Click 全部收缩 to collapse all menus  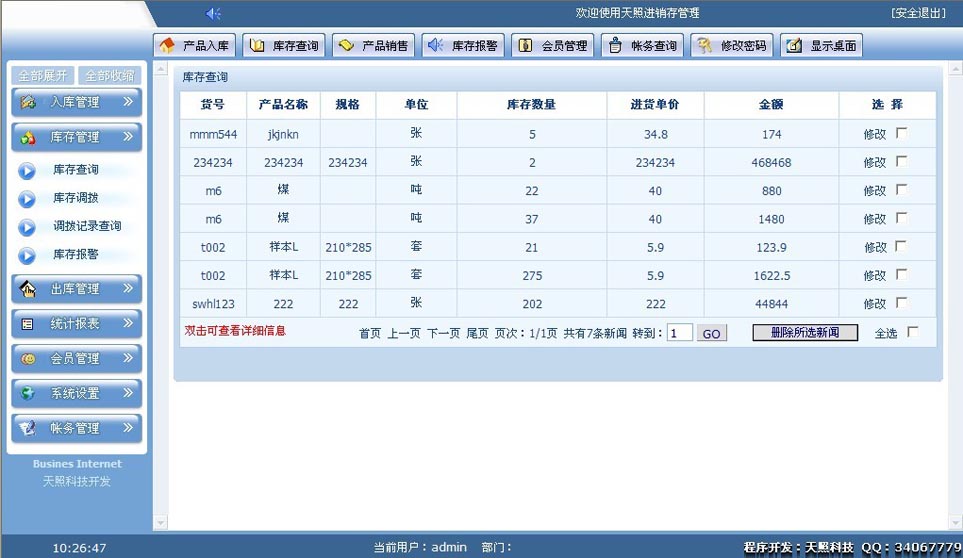click(x=109, y=76)
